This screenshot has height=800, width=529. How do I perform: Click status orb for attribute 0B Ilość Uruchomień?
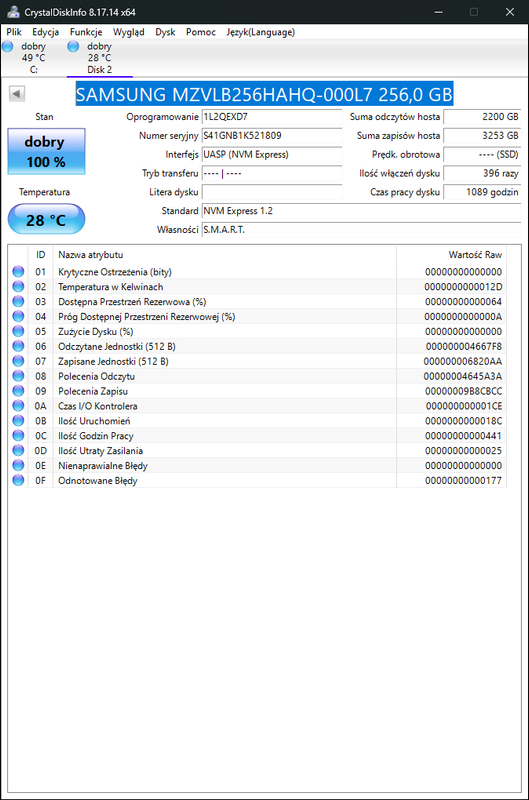click(x=18, y=420)
